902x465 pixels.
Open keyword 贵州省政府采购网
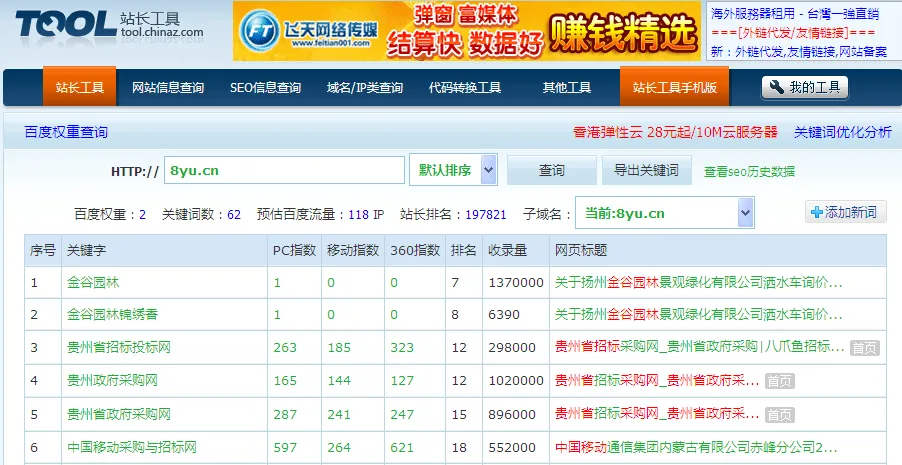click(x=119, y=414)
